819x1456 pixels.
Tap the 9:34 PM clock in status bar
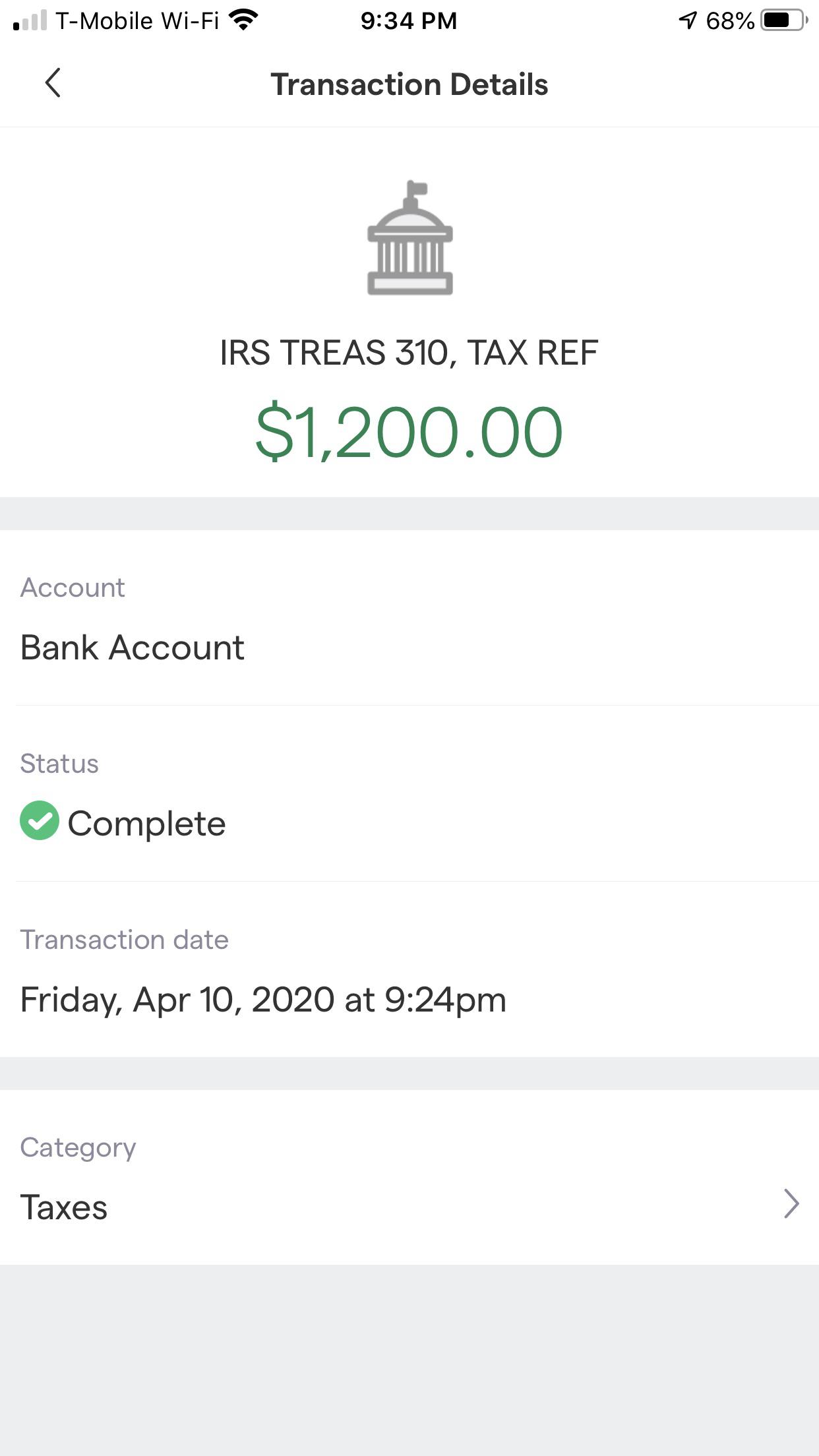pos(409,20)
